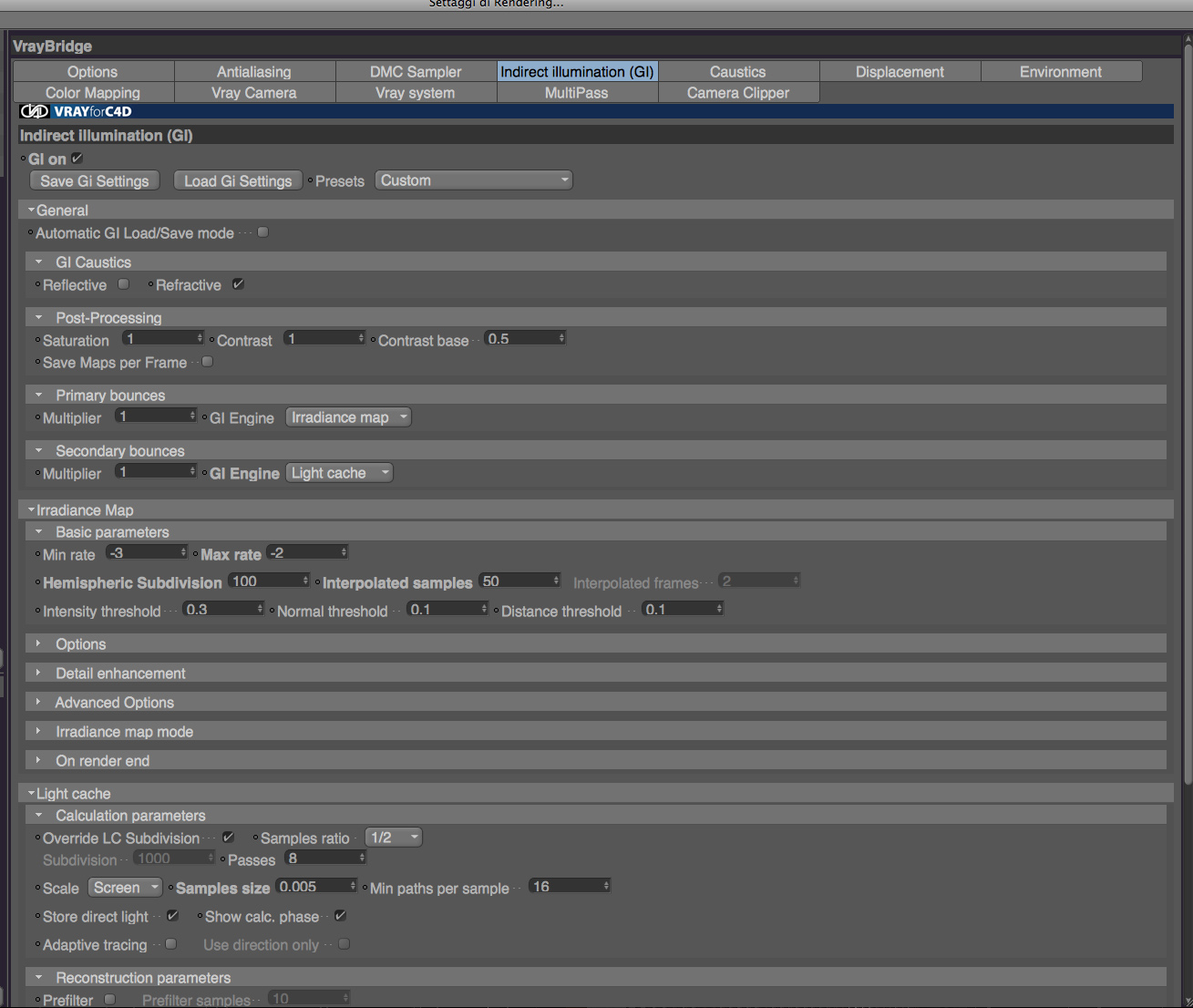The width and height of the screenshot is (1193, 1008).
Task: Open the Vray Camera tab
Action: click(254, 92)
